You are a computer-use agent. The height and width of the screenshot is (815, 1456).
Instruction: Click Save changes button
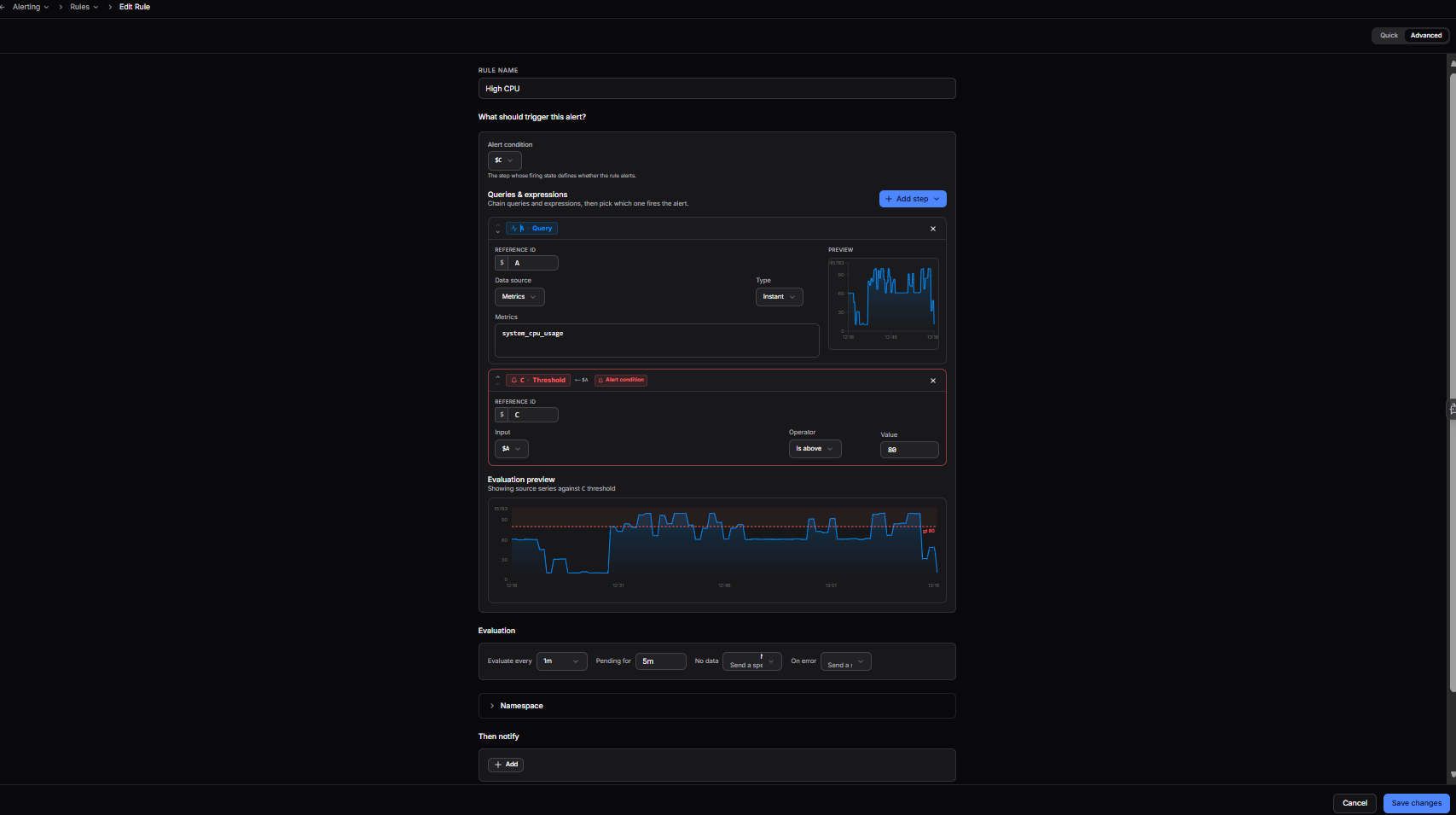pyautogui.click(x=1416, y=803)
